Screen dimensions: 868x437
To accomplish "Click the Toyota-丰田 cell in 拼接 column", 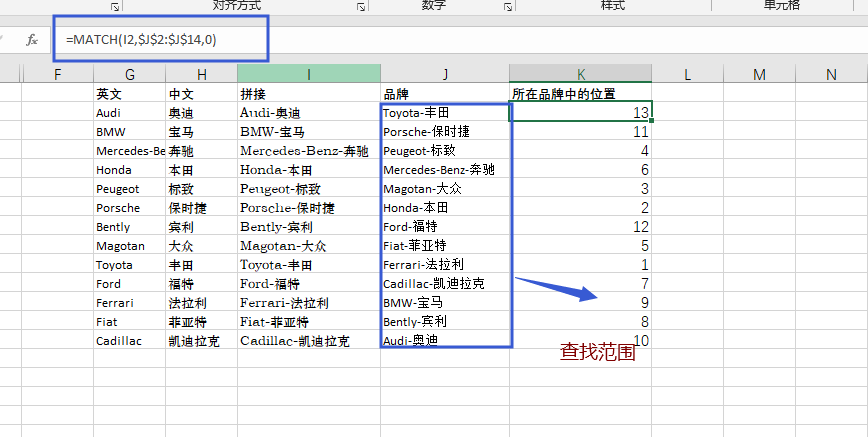I will [309, 265].
